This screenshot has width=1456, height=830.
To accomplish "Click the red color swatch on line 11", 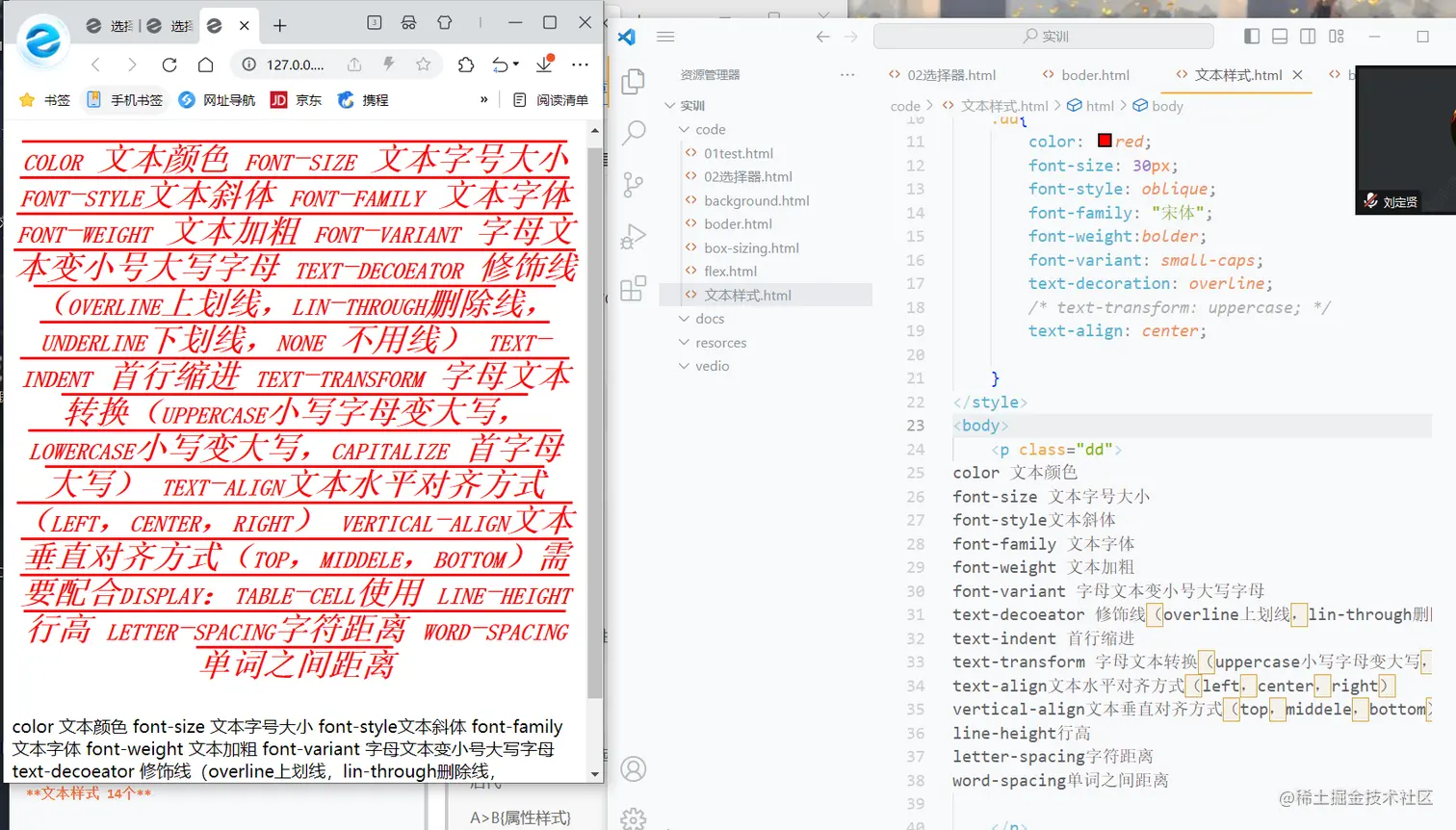I will (1105, 141).
